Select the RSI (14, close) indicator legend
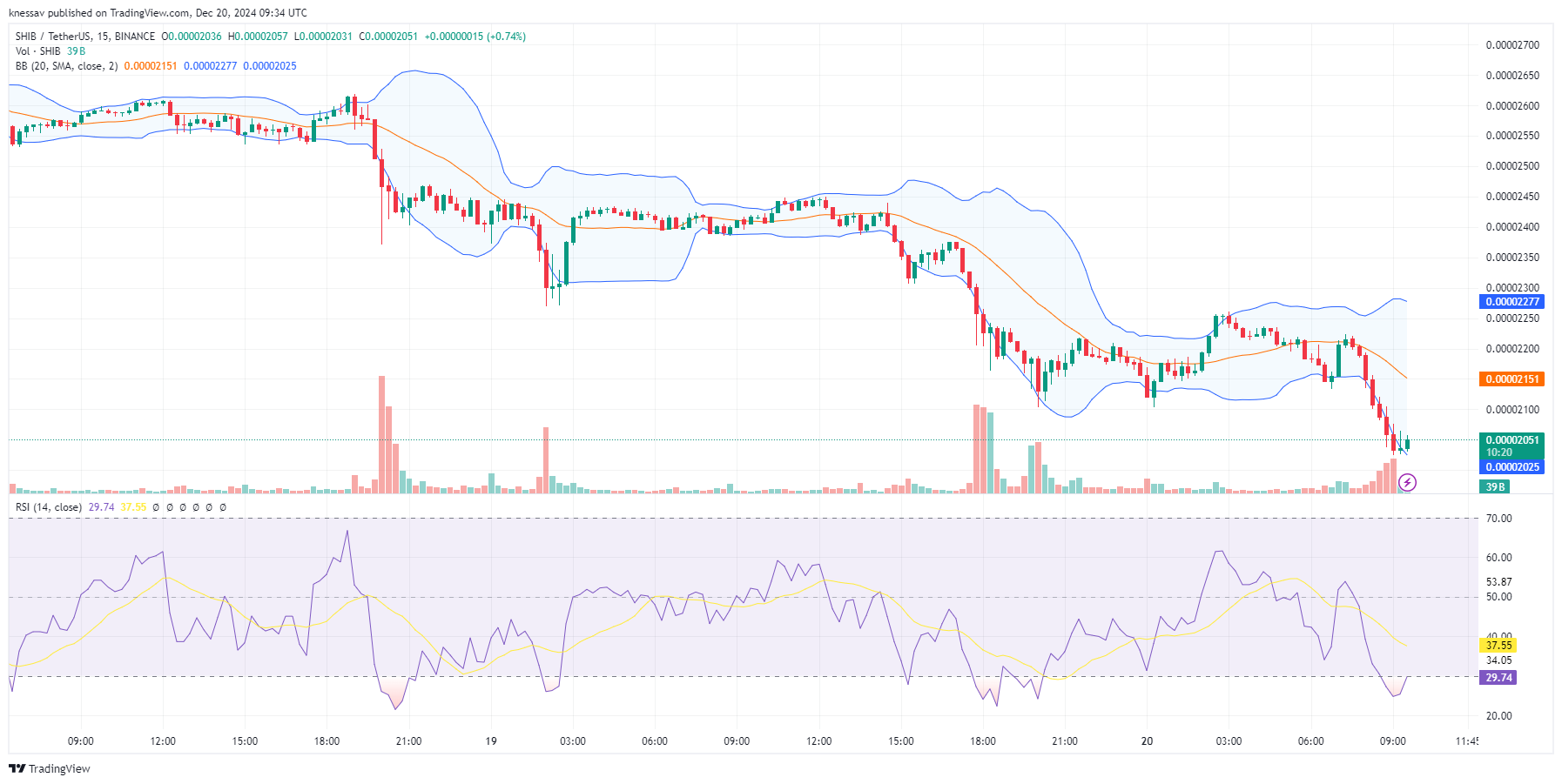 (x=49, y=507)
